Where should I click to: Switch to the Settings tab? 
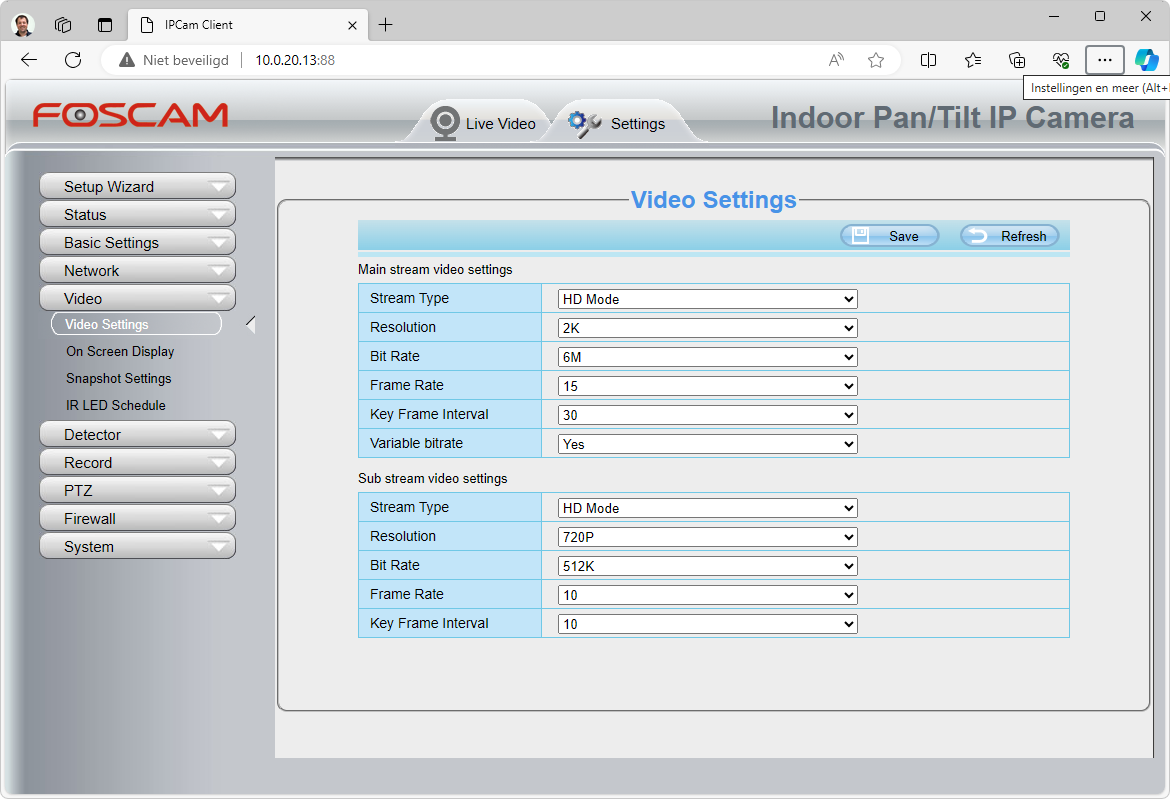point(617,124)
